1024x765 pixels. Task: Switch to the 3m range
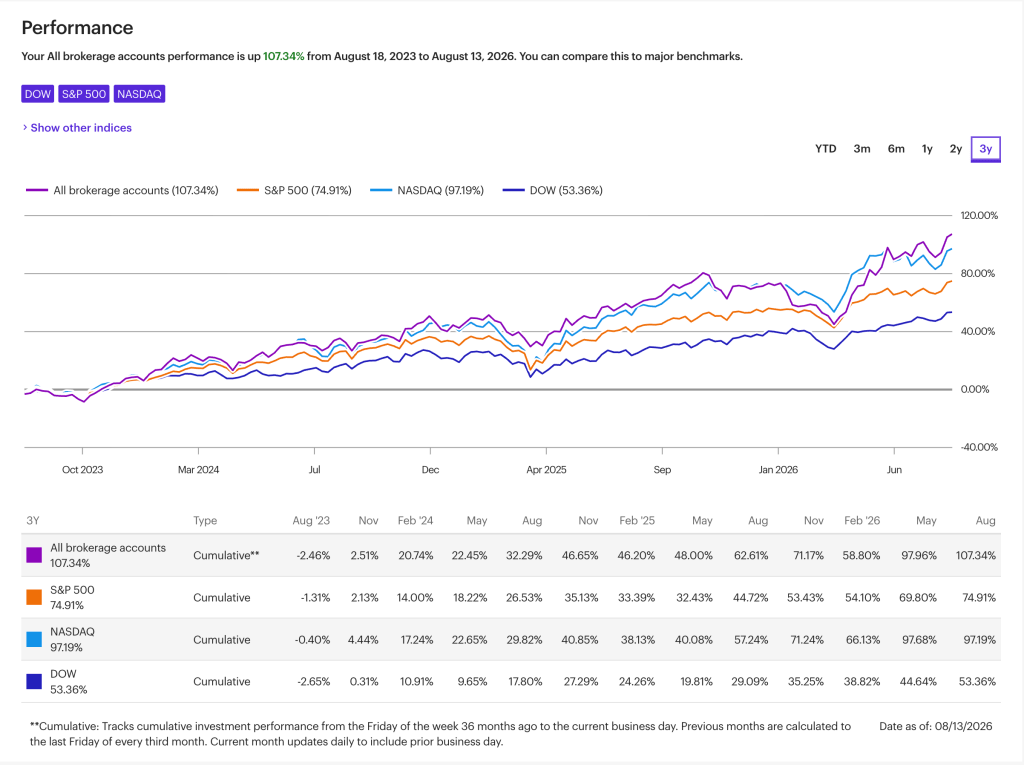(861, 149)
